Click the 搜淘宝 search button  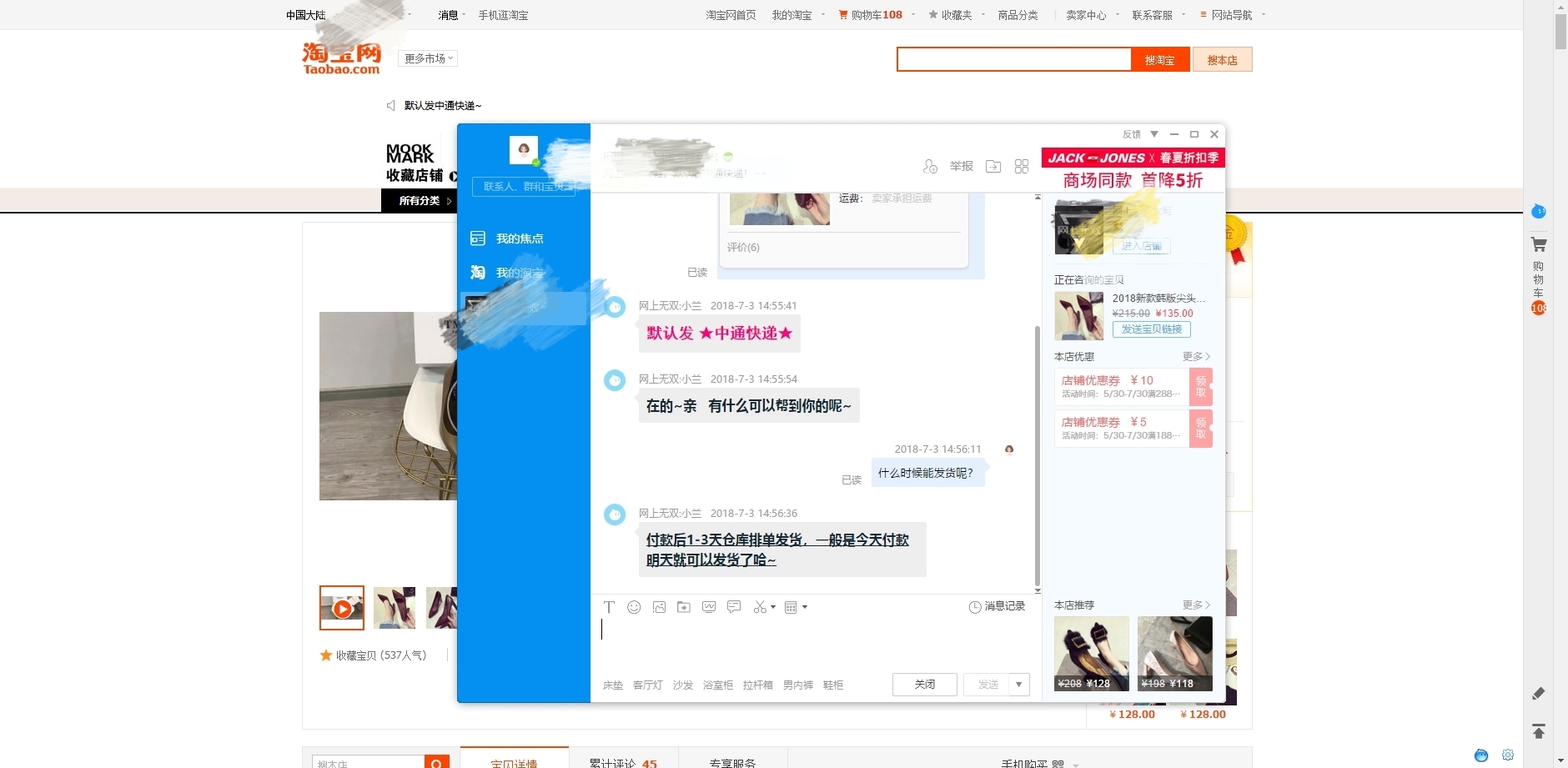(x=1160, y=60)
